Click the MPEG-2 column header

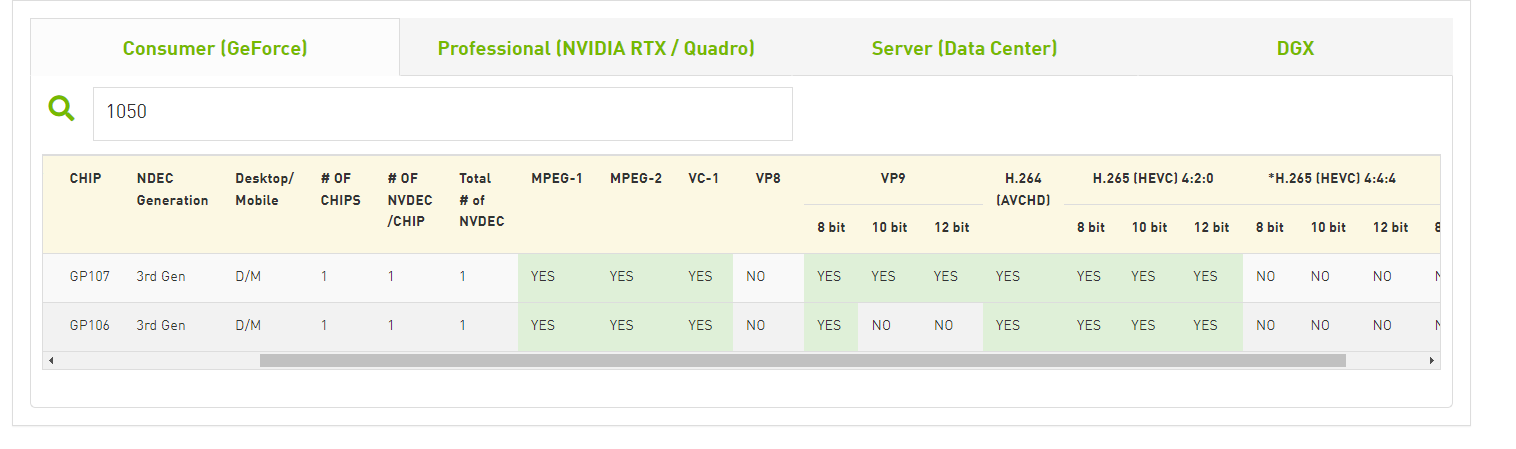636,179
